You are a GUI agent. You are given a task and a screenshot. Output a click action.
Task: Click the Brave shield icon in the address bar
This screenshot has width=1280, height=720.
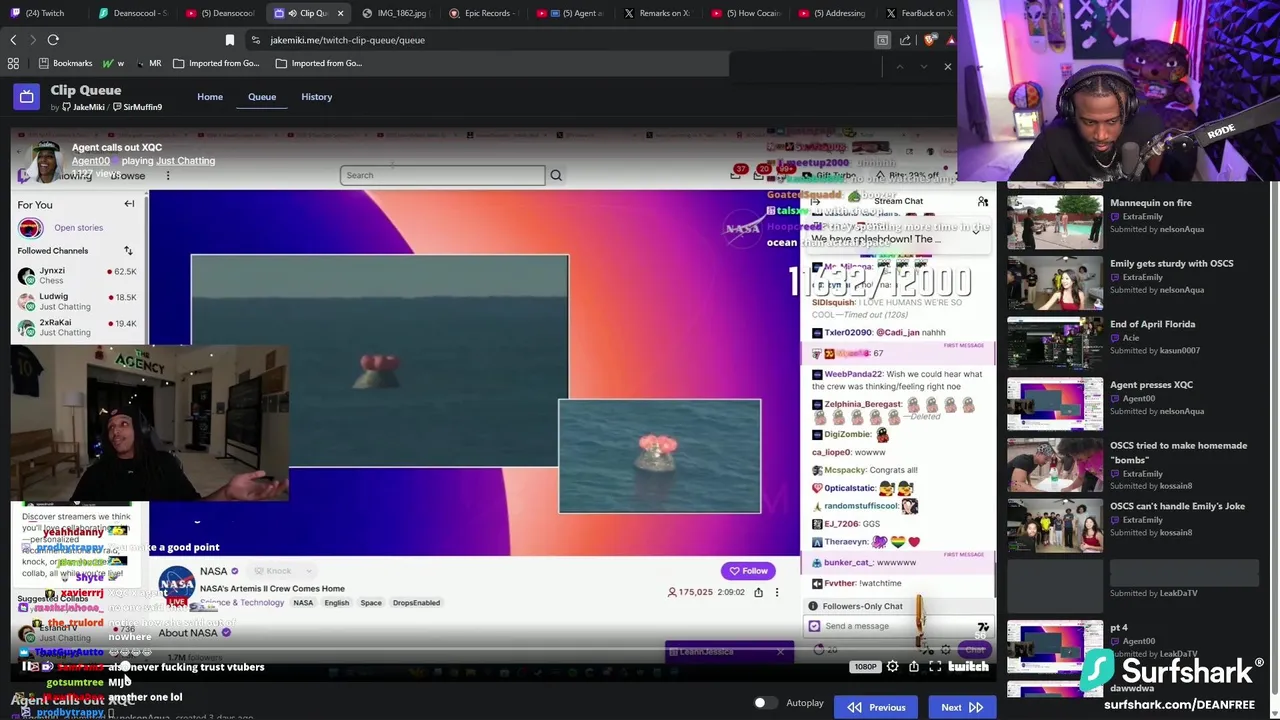(x=930, y=40)
